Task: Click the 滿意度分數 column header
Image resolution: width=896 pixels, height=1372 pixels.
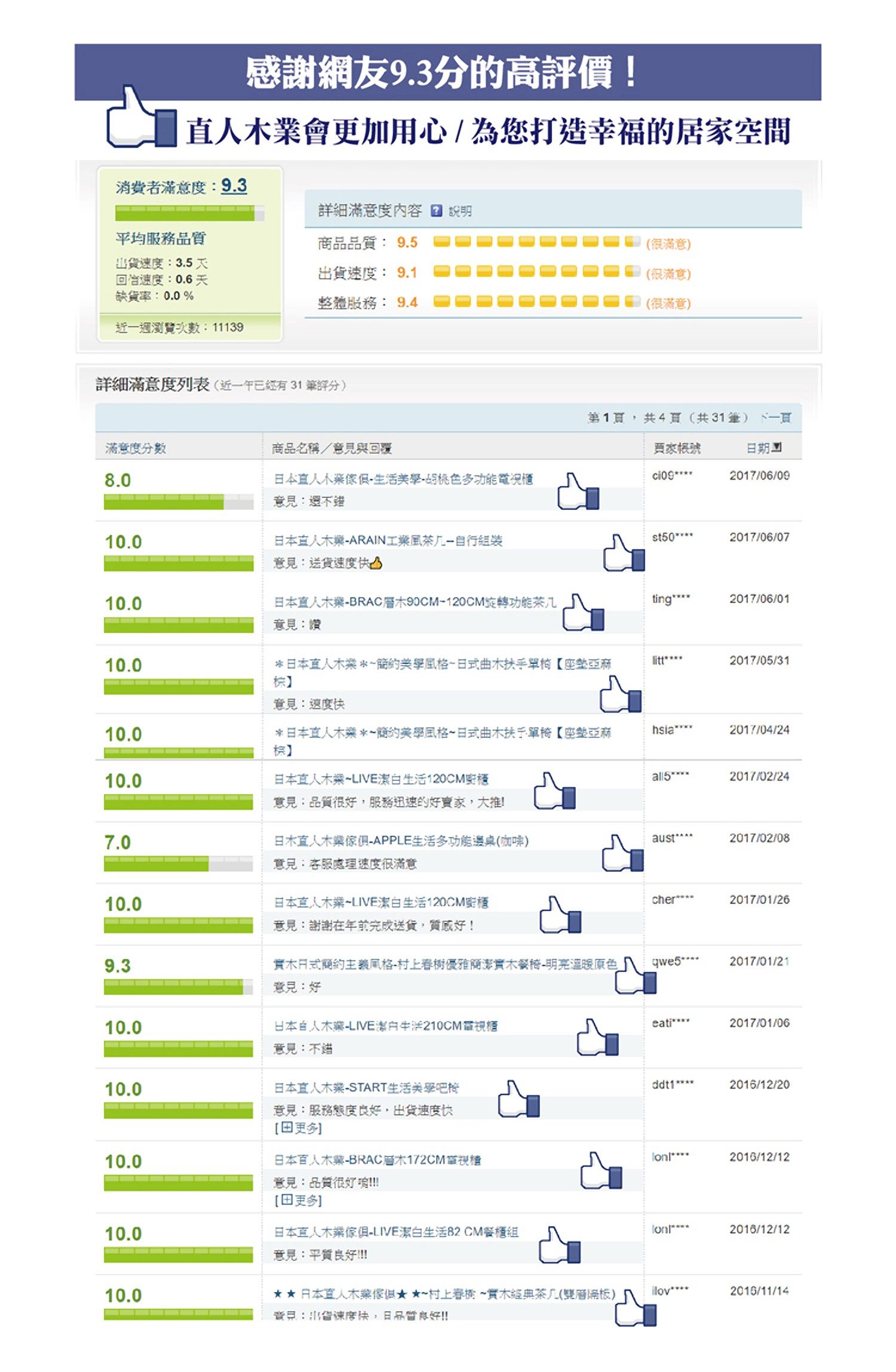Action: [x=136, y=448]
